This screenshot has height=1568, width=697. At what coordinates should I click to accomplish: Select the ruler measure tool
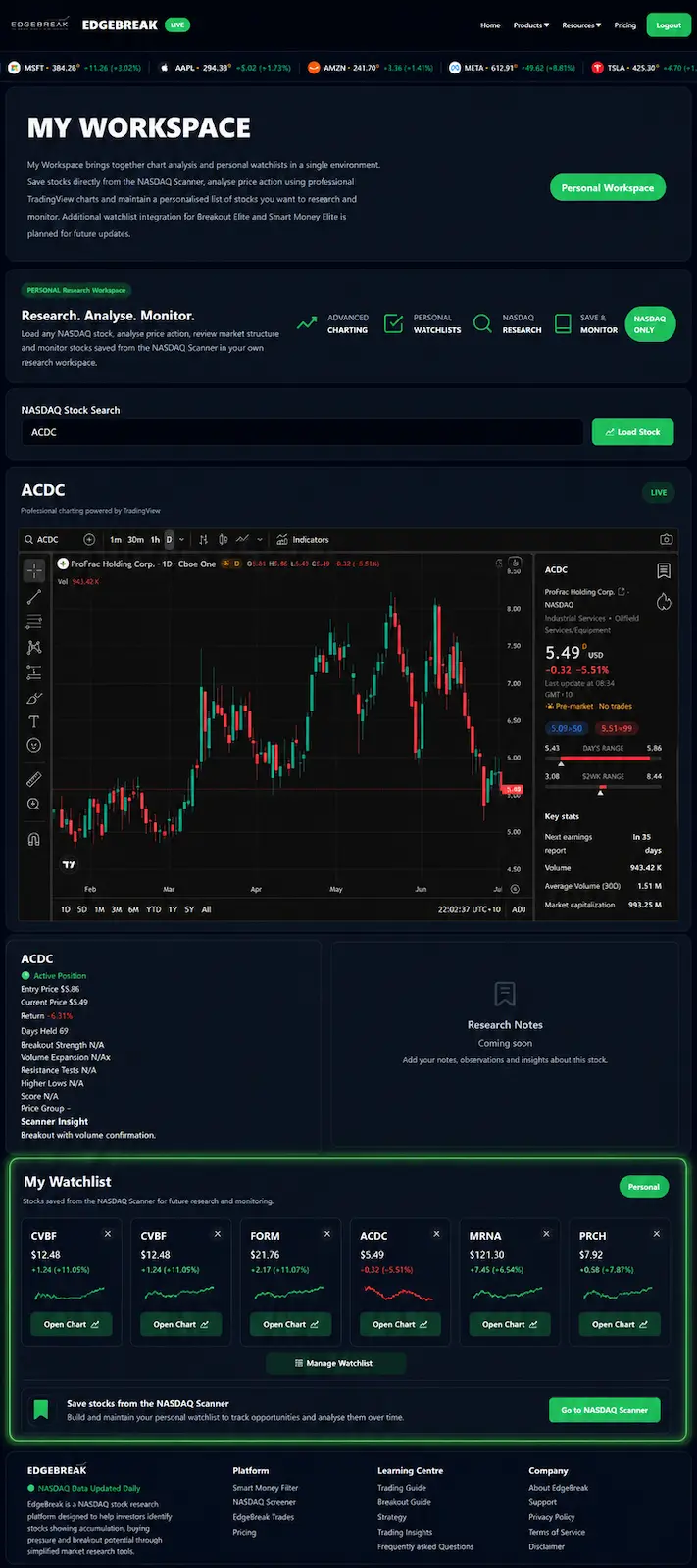34,779
